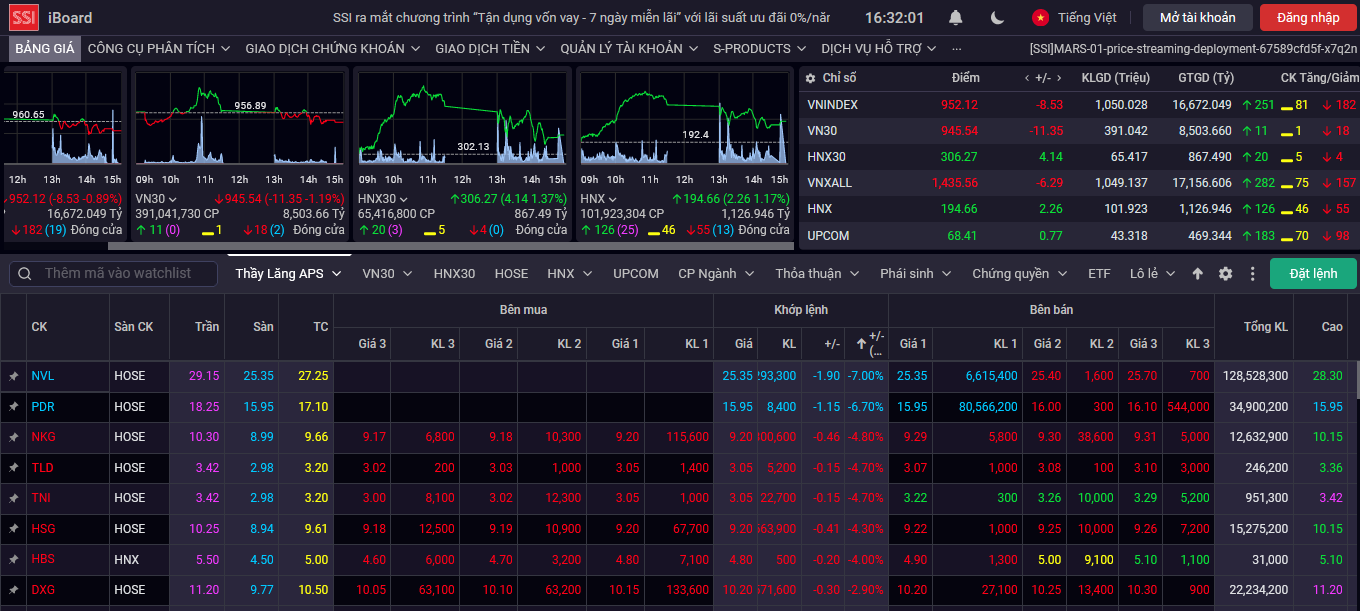Click the pin icon for TLD row
This screenshot has height=611, width=1360.
pyautogui.click(x=13, y=468)
